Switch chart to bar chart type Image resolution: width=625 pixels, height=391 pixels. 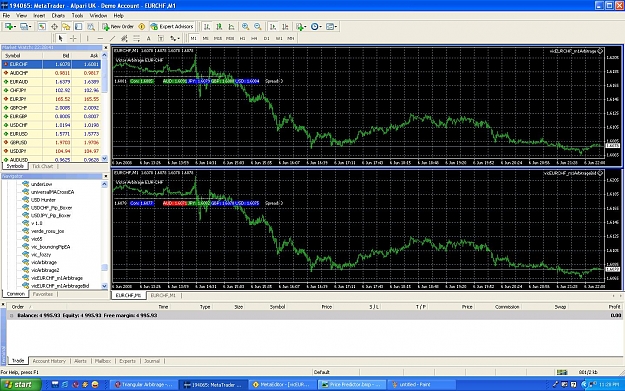tap(207, 26)
